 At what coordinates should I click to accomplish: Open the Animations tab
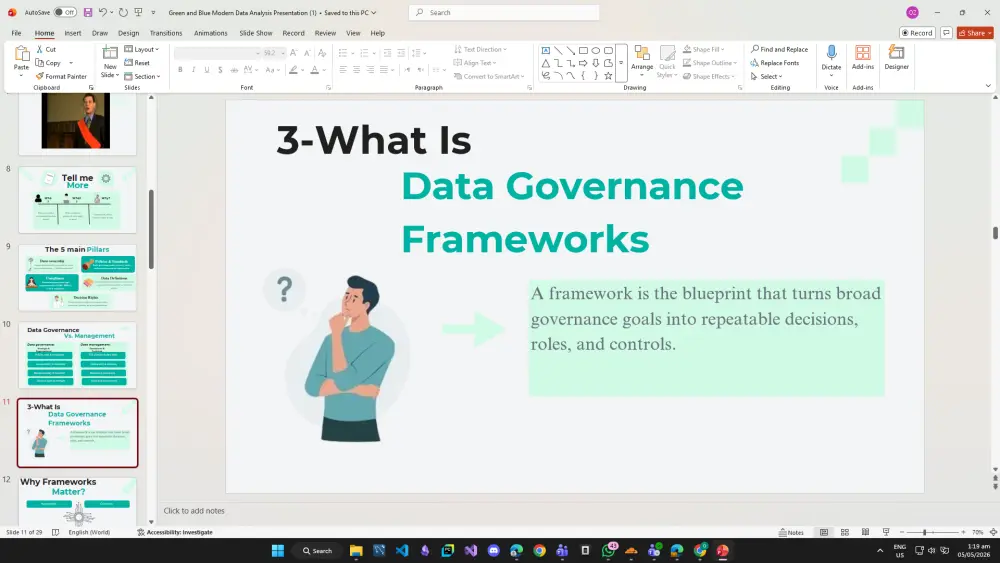click(210, 33)
